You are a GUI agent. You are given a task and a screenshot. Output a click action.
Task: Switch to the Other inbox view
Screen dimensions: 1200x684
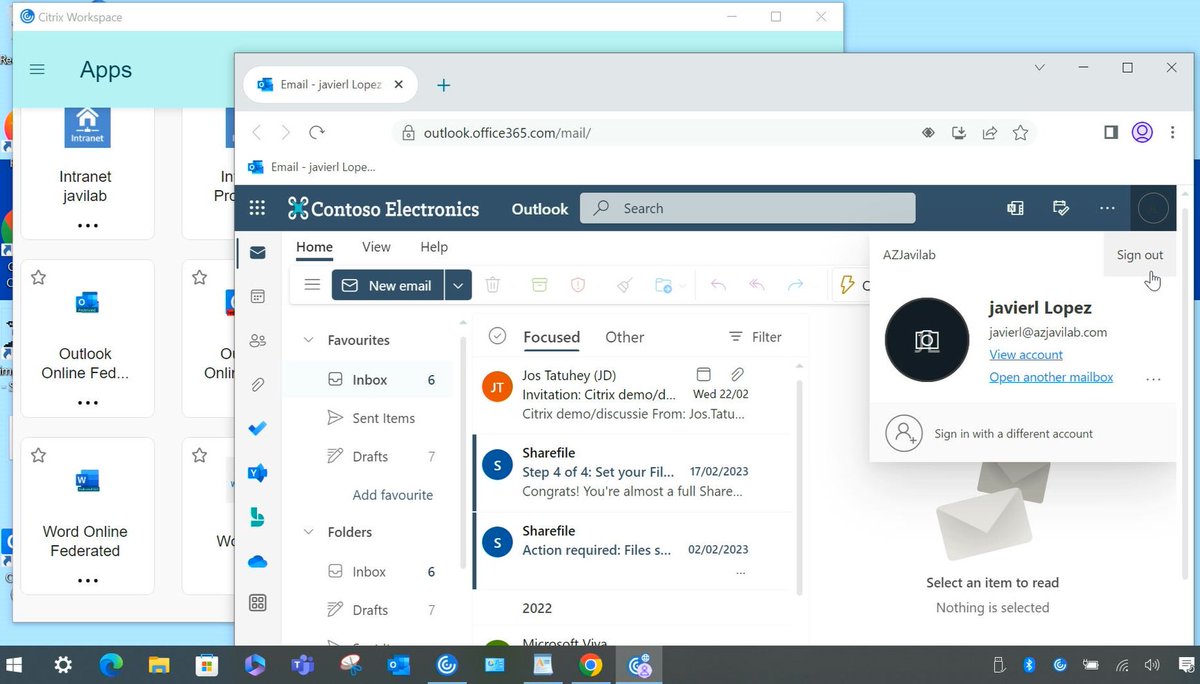click(x=624, y=337)
